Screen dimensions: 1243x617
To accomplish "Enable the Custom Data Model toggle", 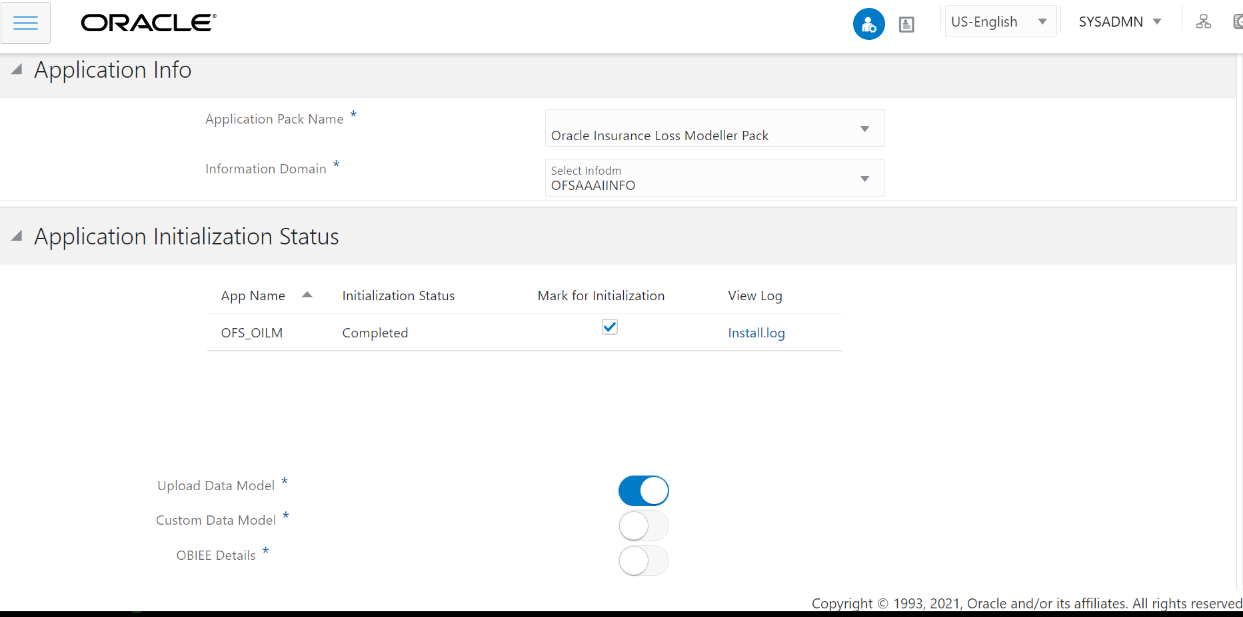I will click(643, 526).
